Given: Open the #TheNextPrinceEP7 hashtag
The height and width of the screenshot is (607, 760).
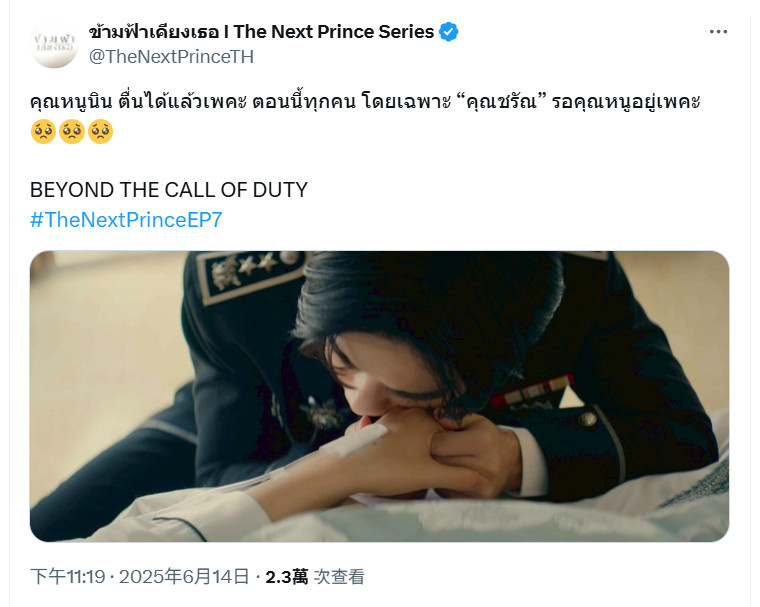Looking at the screenshot, I should 126,220.
